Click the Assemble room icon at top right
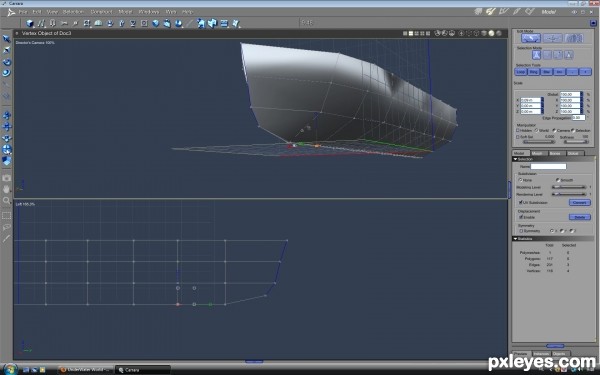 tap(478, 12)
